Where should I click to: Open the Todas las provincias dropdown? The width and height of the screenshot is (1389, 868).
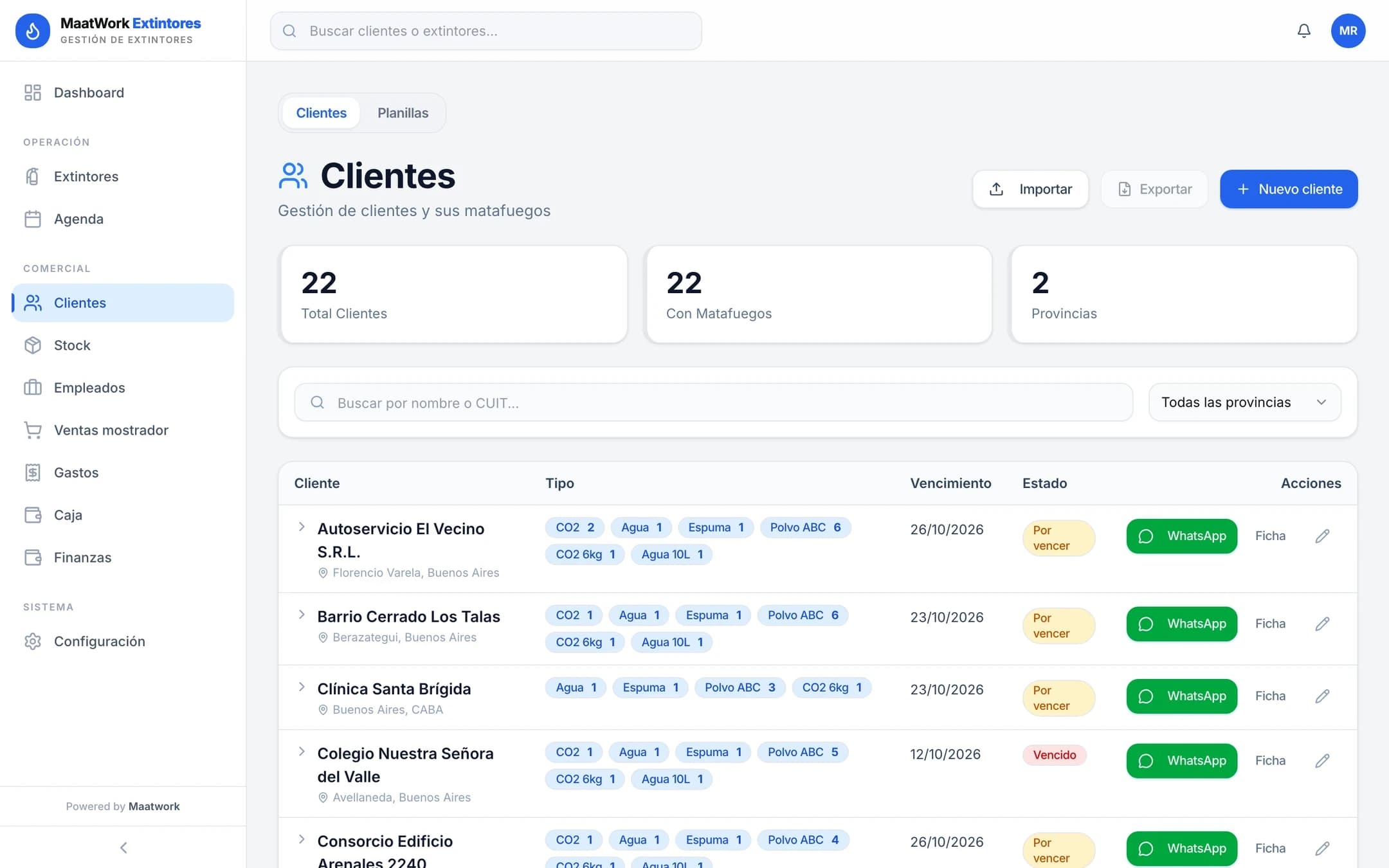tap(1244, 402)
